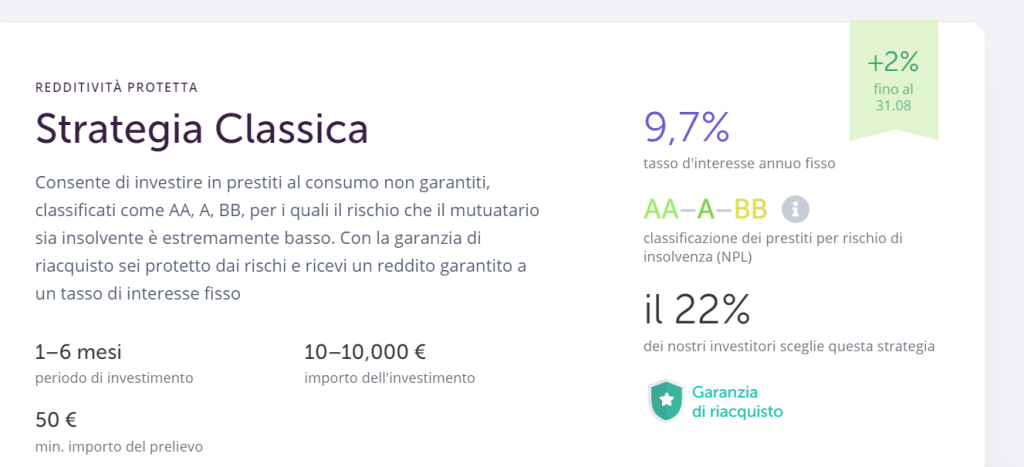Click the il 22% investors statistic
Screen dimensions: 1024x467
[697, 309]
